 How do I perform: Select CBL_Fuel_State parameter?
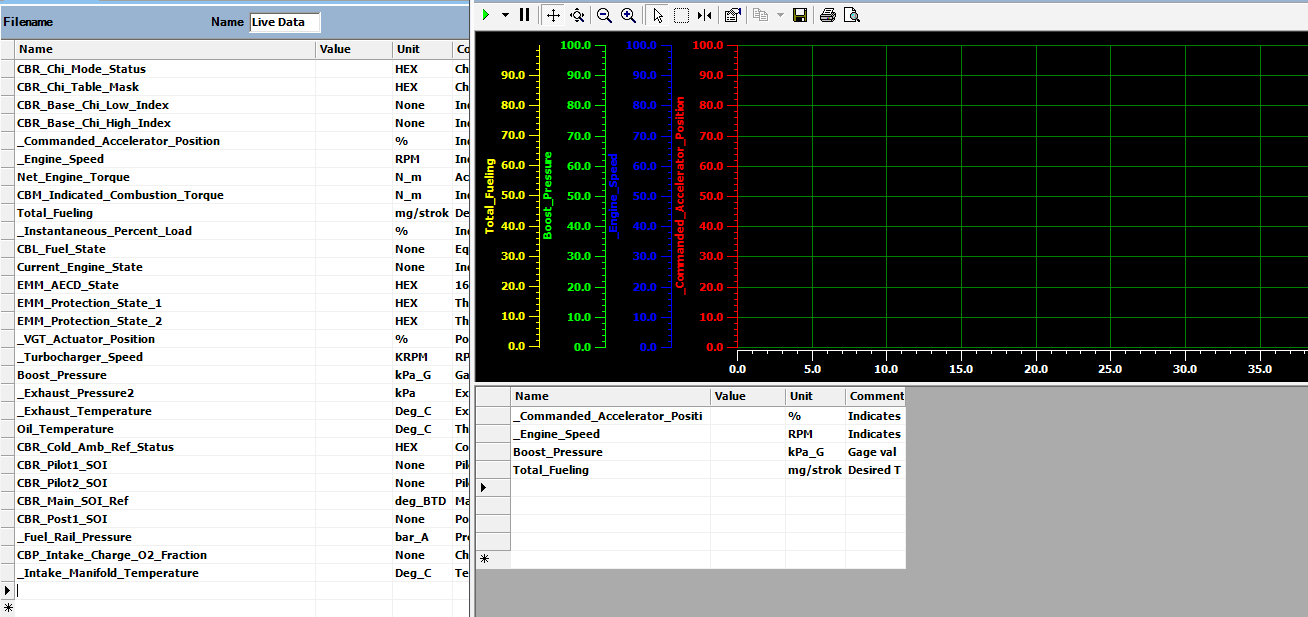click(61, 249)
